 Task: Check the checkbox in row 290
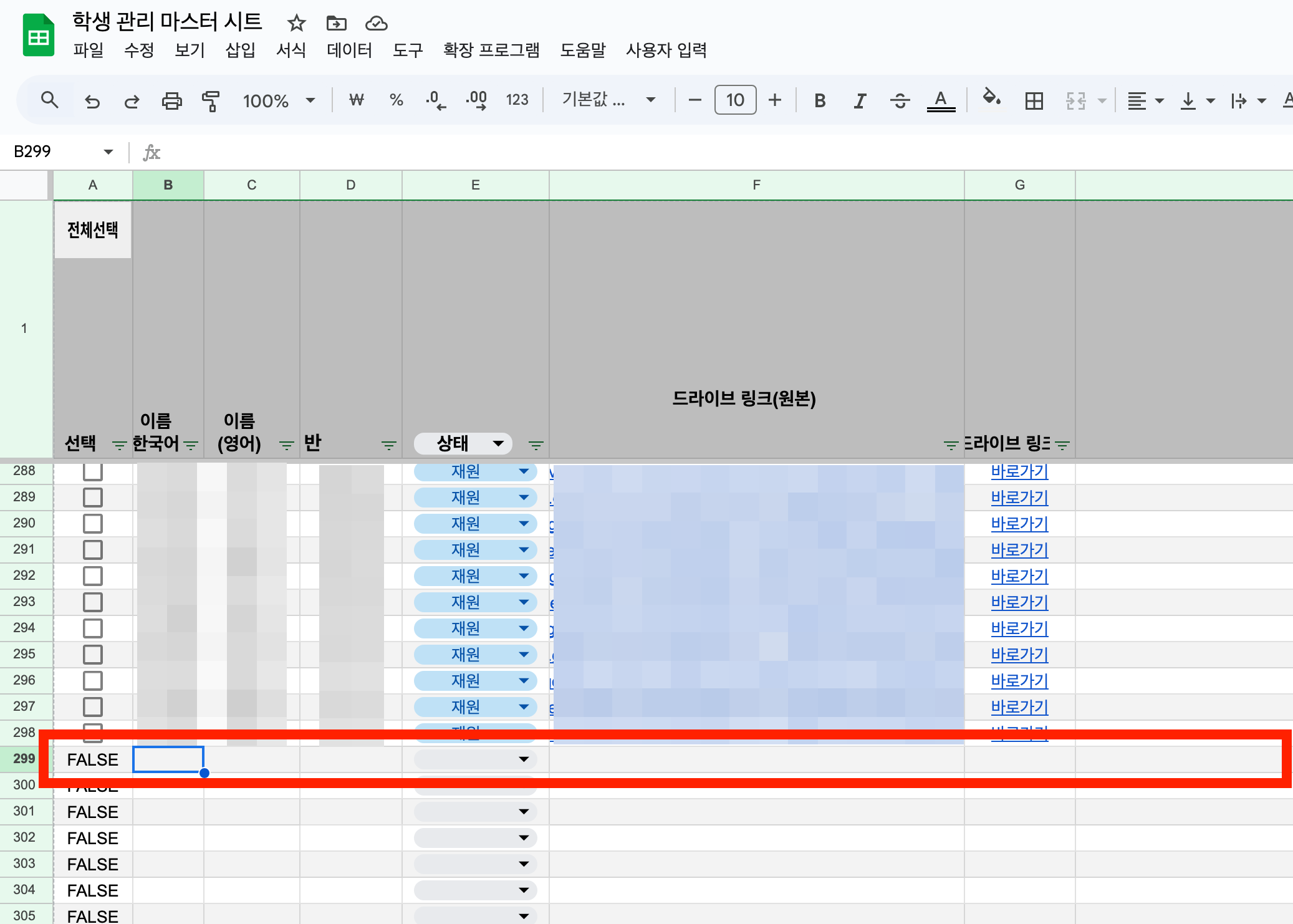click(93, 524)
